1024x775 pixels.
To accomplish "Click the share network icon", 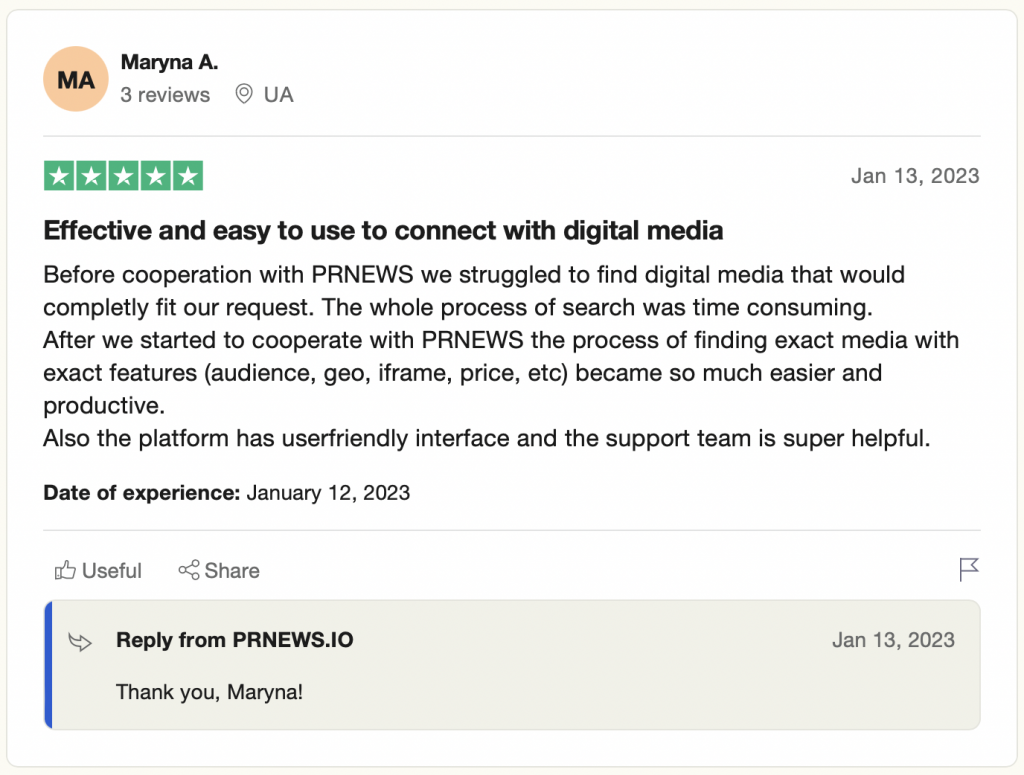I will (189, 570).
